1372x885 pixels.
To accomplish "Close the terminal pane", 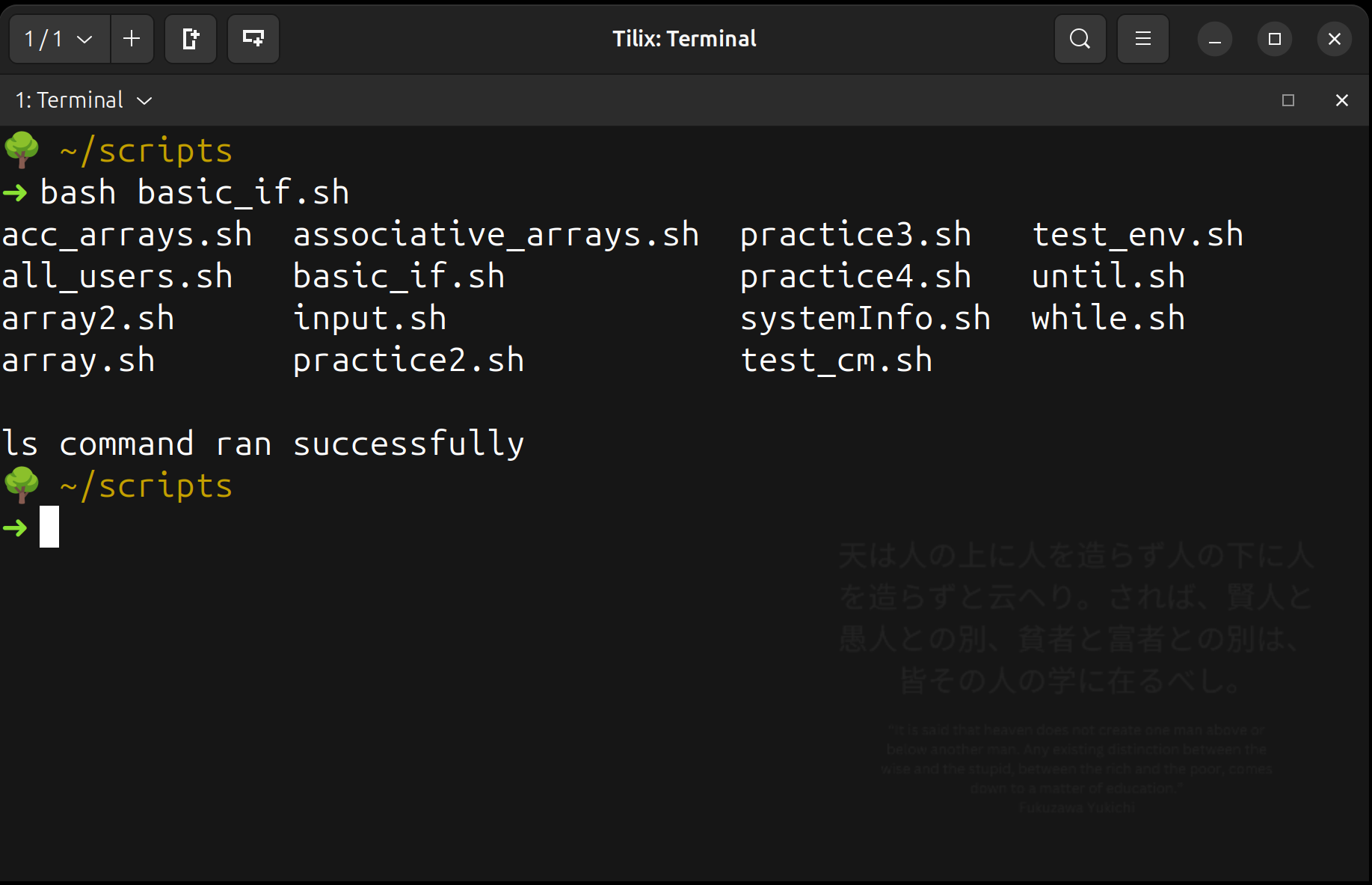I will coord(1342,100).
